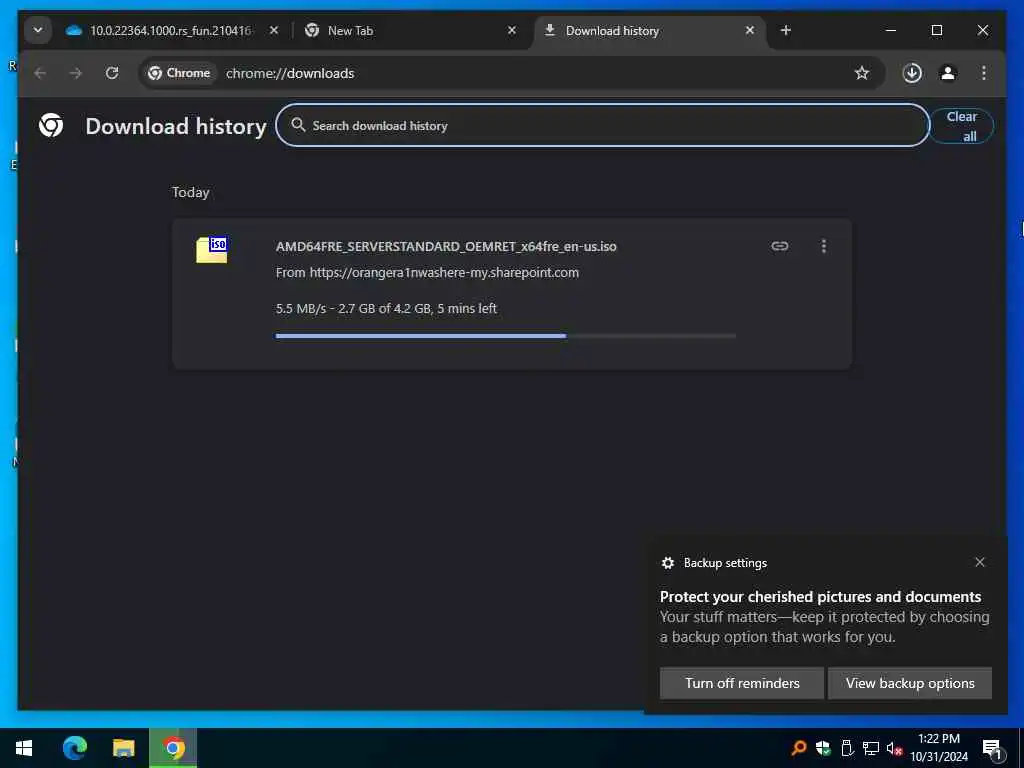Click the magnifier icon in search box

(298, 125)
